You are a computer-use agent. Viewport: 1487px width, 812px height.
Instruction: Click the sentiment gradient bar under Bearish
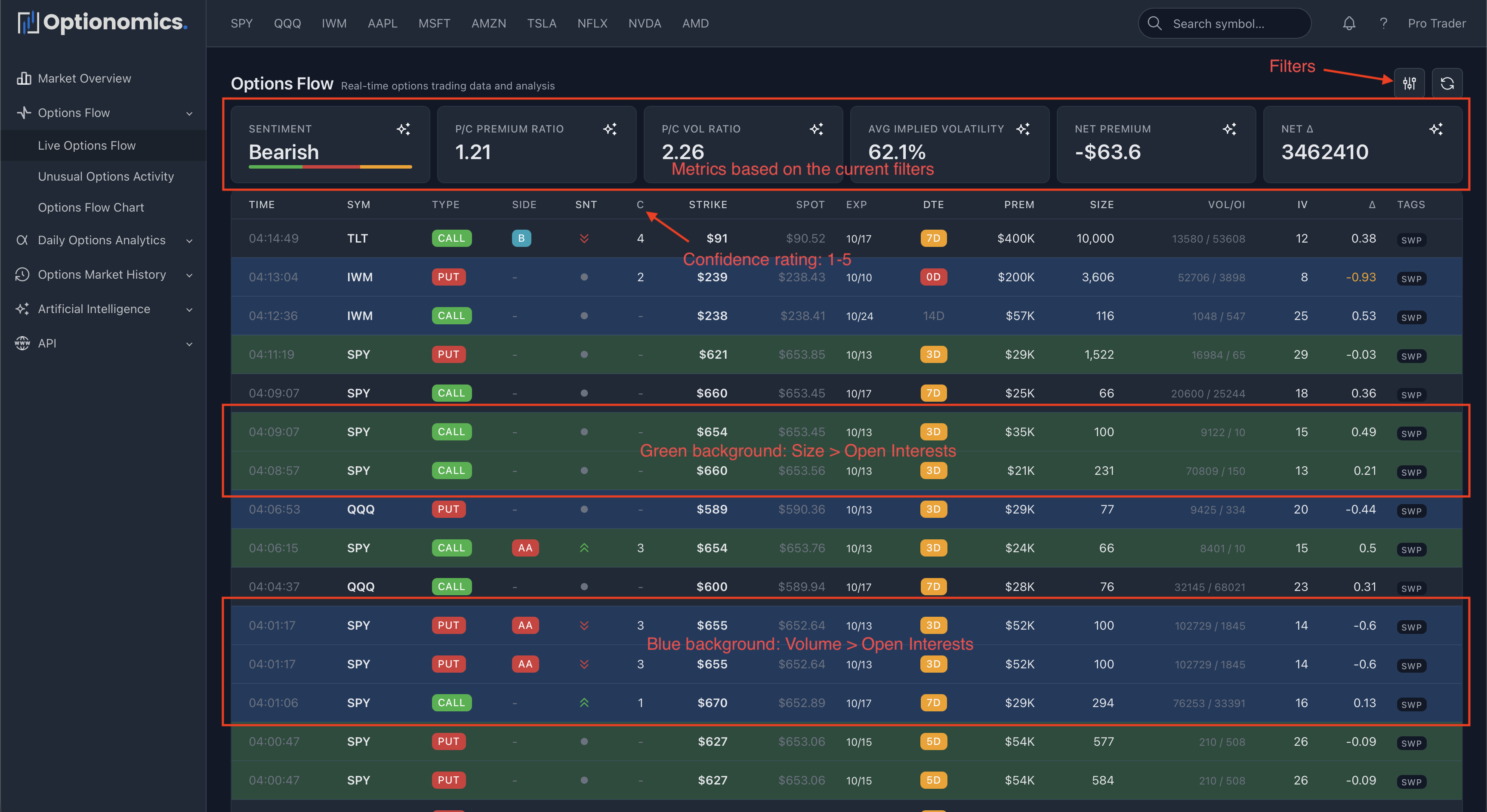(x=330, y=167)
